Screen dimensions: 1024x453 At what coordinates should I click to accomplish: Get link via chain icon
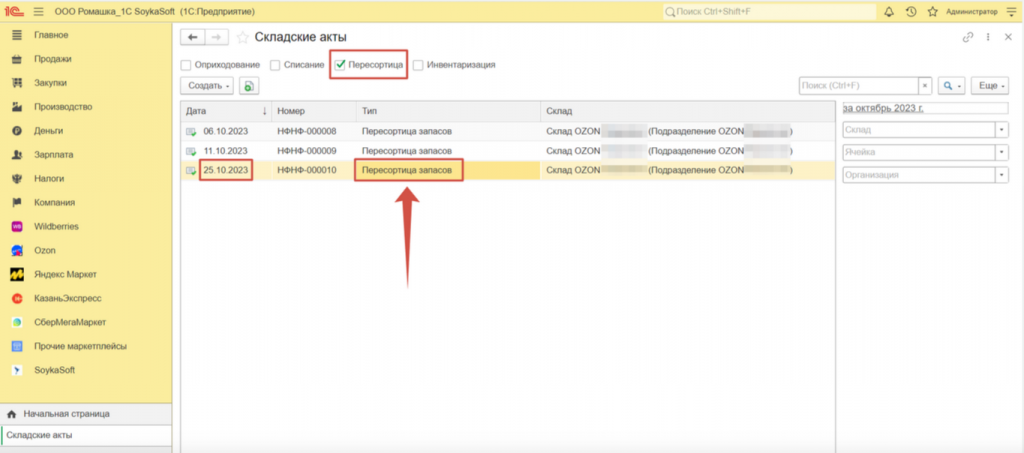coord(967,37)
